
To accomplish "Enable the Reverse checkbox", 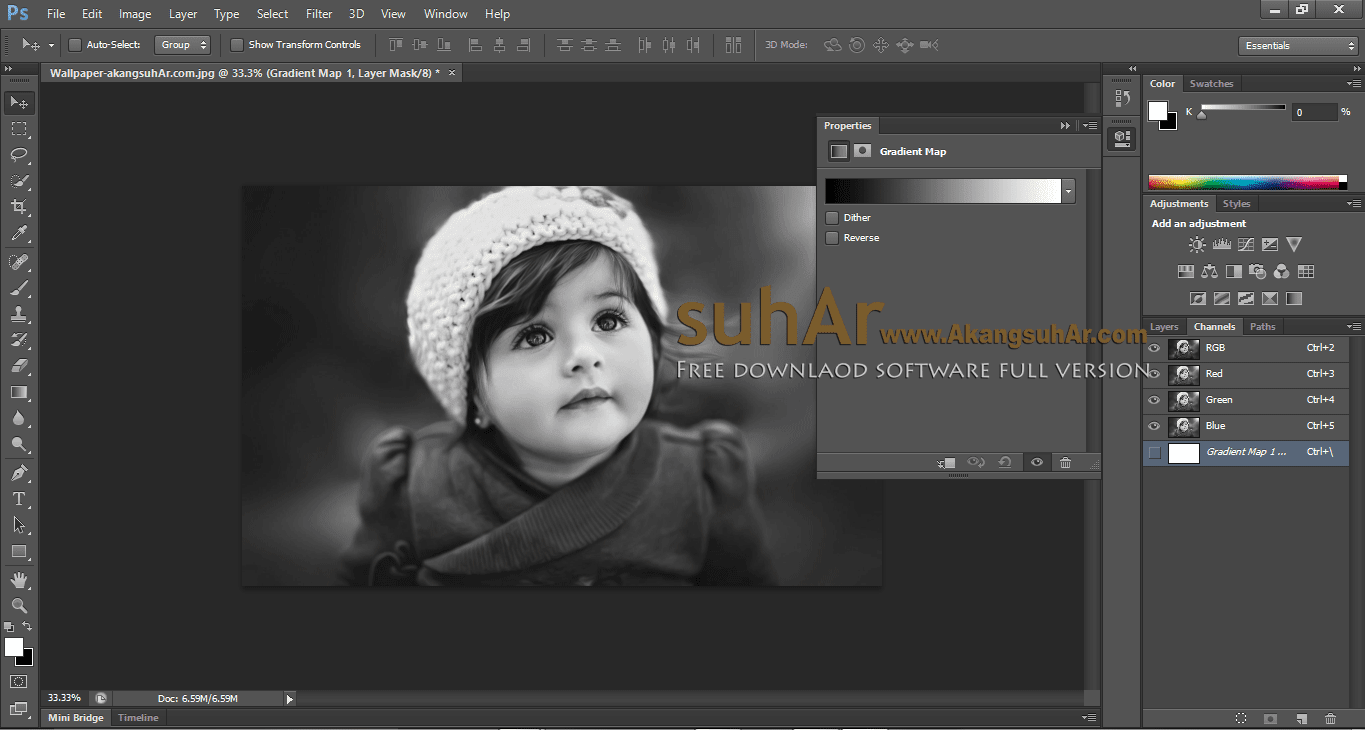I will pos(832,238).
